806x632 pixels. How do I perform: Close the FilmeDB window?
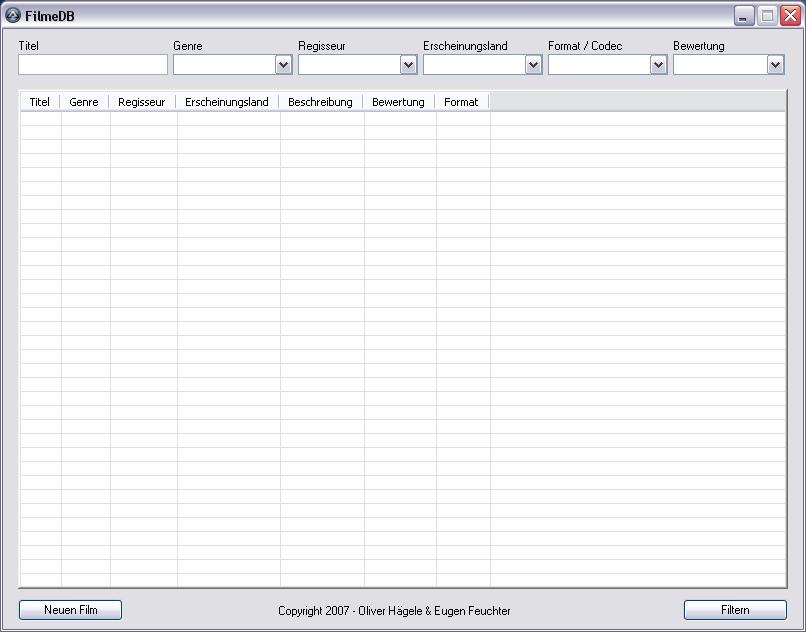click(790, 16)
